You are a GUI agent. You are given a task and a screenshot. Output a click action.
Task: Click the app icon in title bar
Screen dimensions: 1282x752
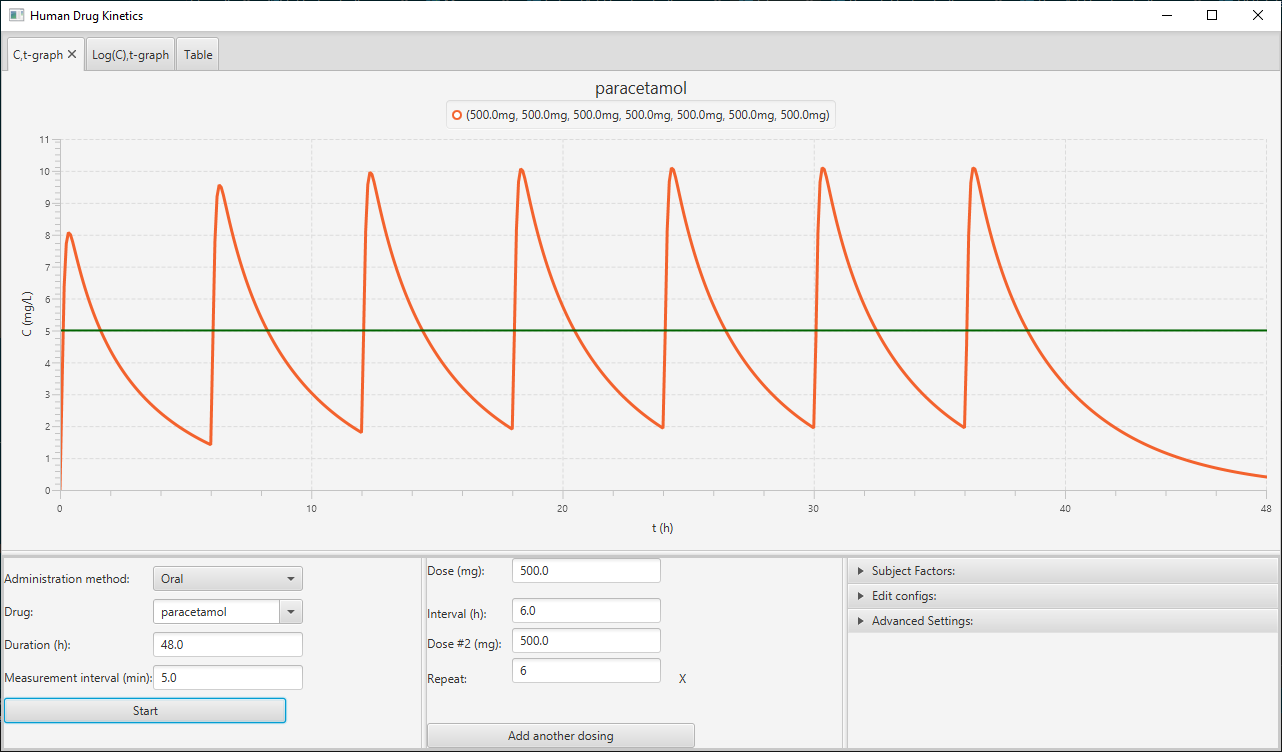click(x=16, y=16)
